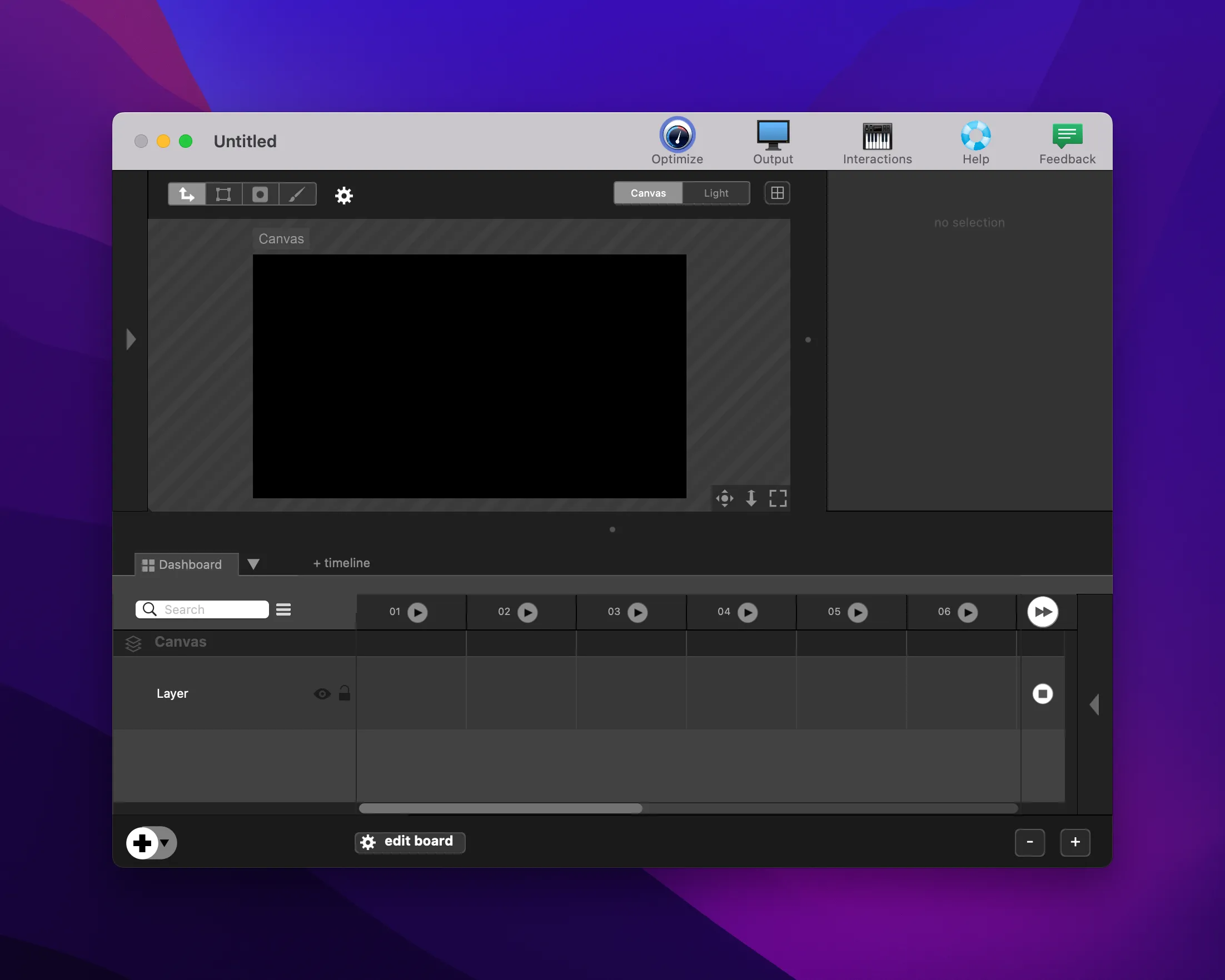The image size is (1225, 980).
Task: Open the Output monitor settings
Action: pos(772,136)
